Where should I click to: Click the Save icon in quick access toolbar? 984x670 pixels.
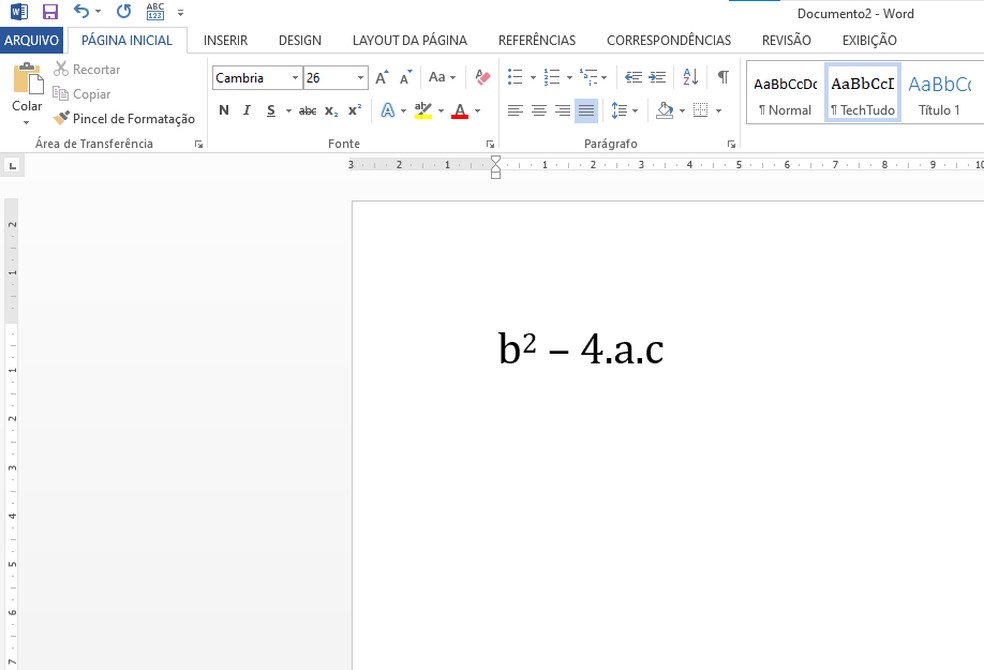click(x=50, y=12)
